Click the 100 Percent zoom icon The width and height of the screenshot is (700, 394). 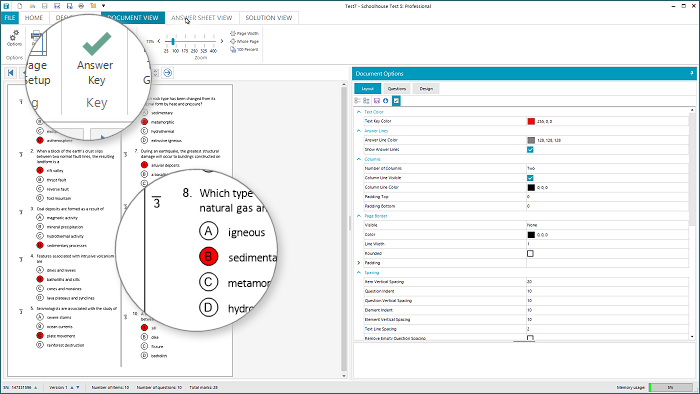coord(233,50)
